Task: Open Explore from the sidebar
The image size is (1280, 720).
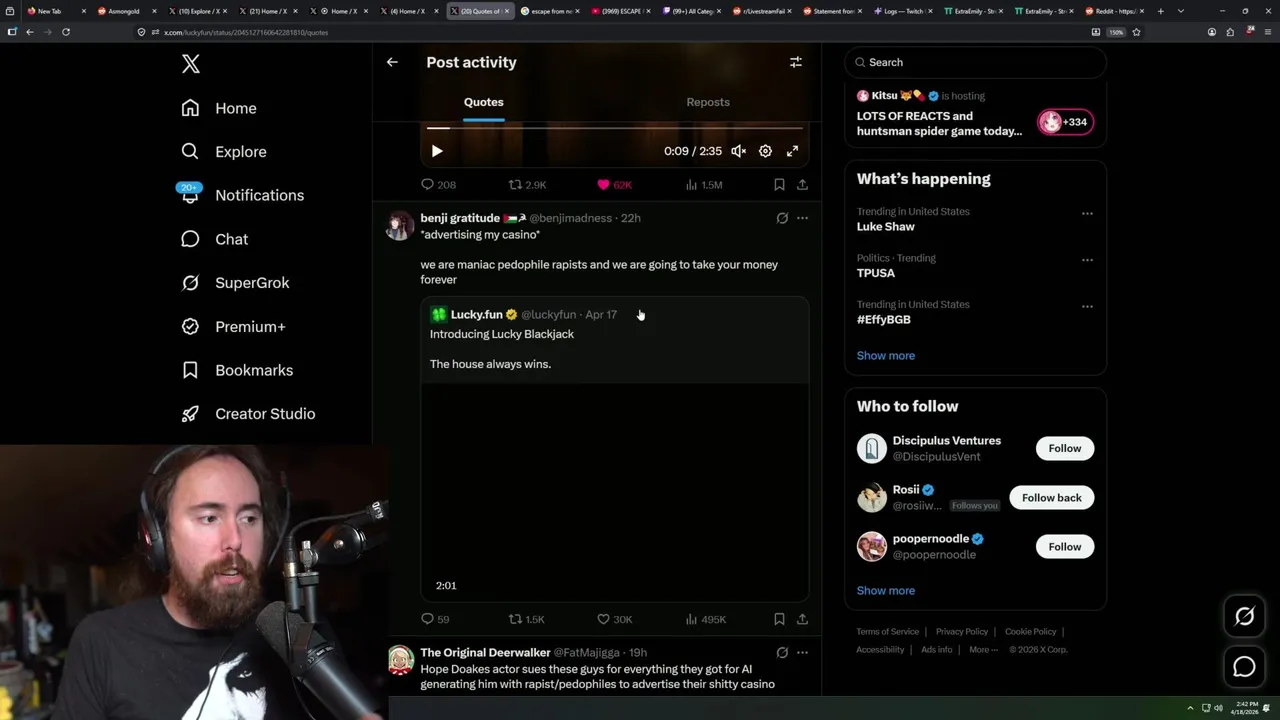Action: [x=224, y=152]
